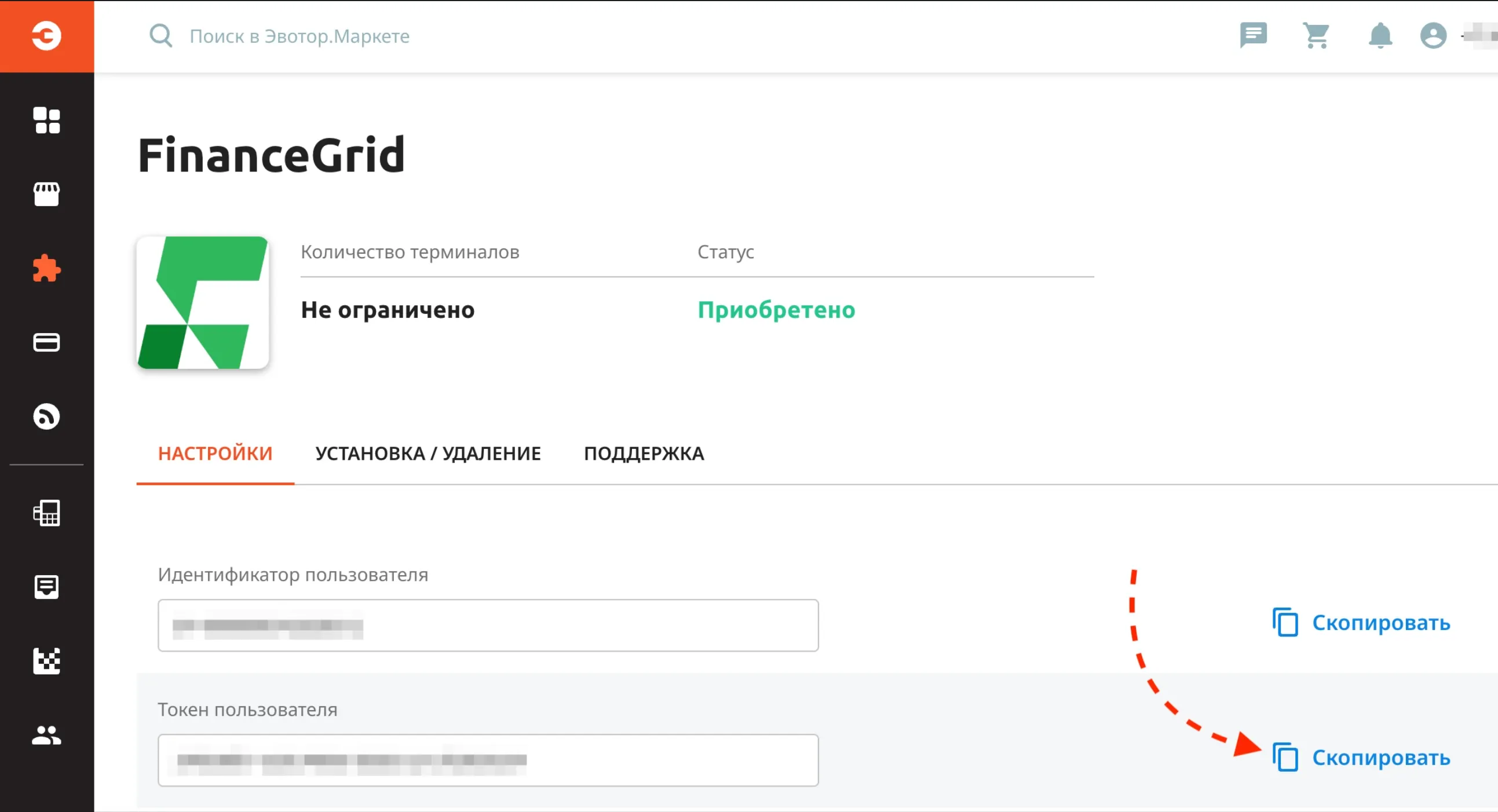Viewport: 1498px width, 812px height.
Task: Open the dashboard grid icon in sidebar
Action: [x=46, y=120]
